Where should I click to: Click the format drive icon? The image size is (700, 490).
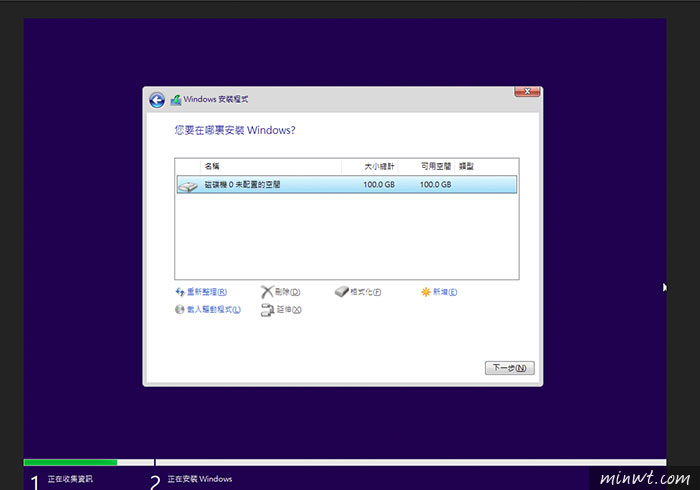(x=342, y=291)
